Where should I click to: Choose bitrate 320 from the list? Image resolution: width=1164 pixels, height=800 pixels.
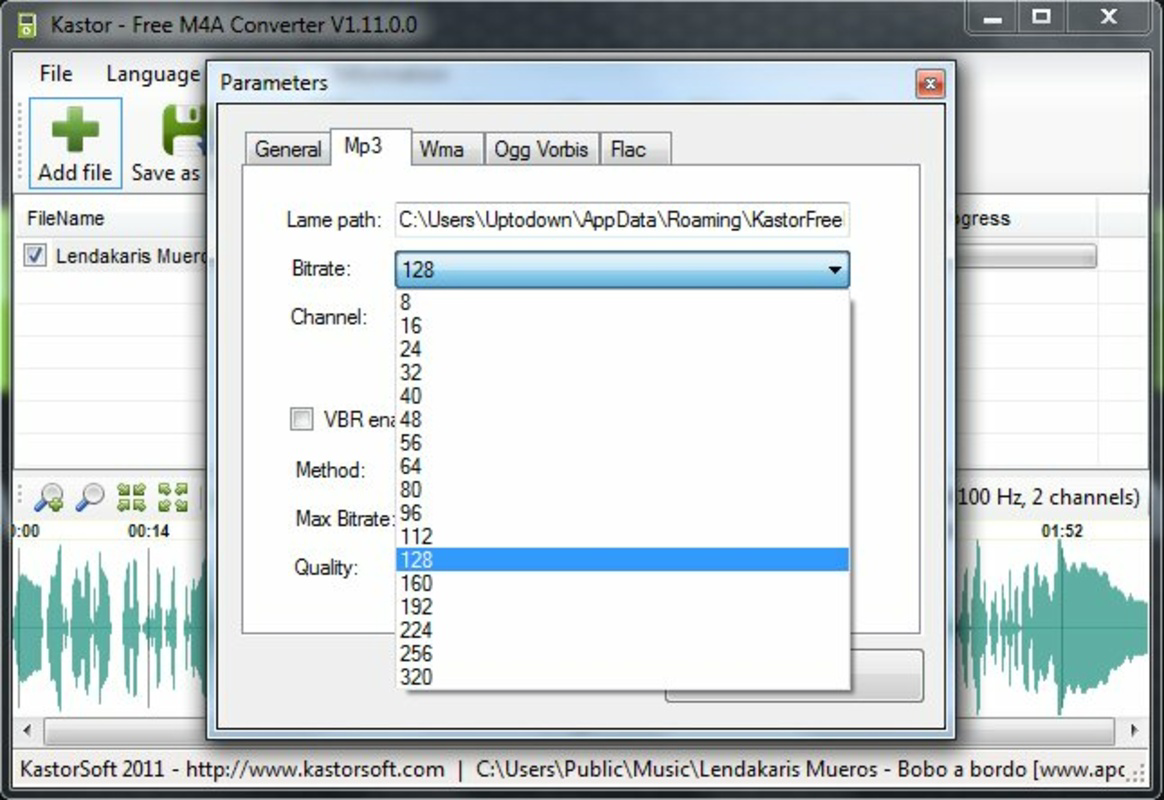[x=621, y=677]
